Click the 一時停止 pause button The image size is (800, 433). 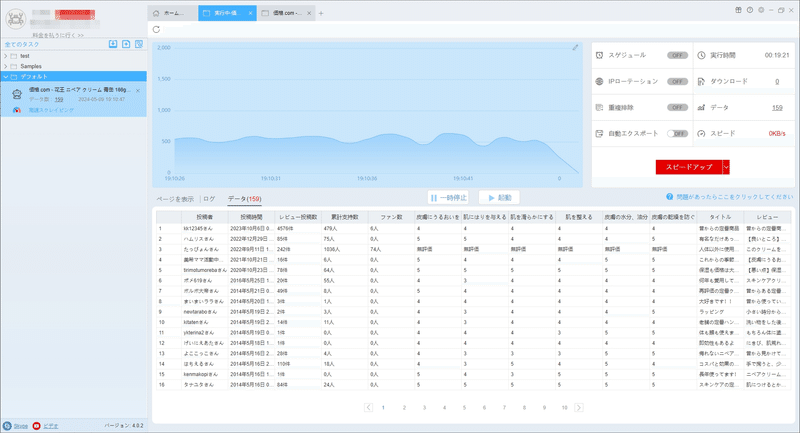pos(448,198)
